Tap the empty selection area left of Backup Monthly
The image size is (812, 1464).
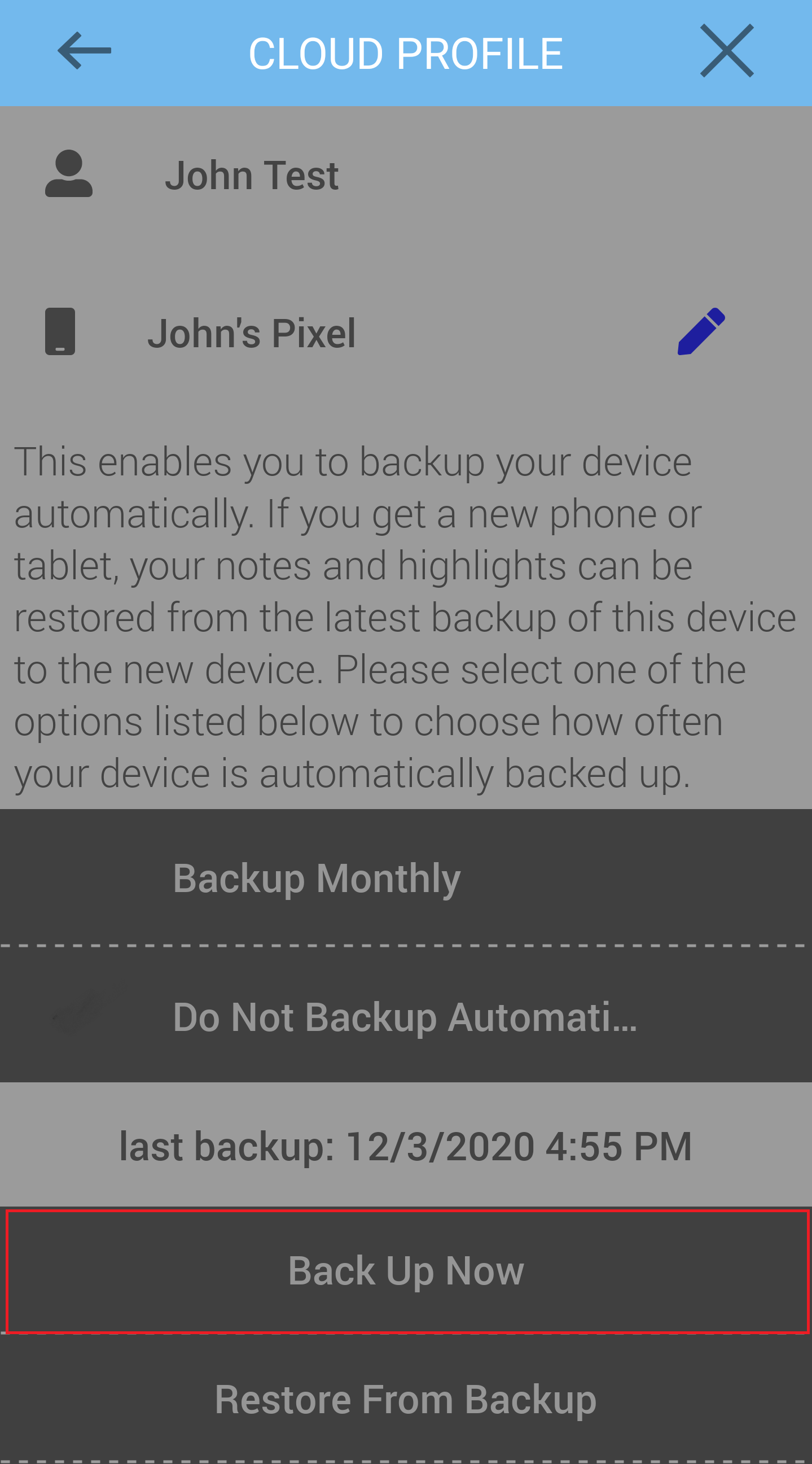tap(85, 877)
